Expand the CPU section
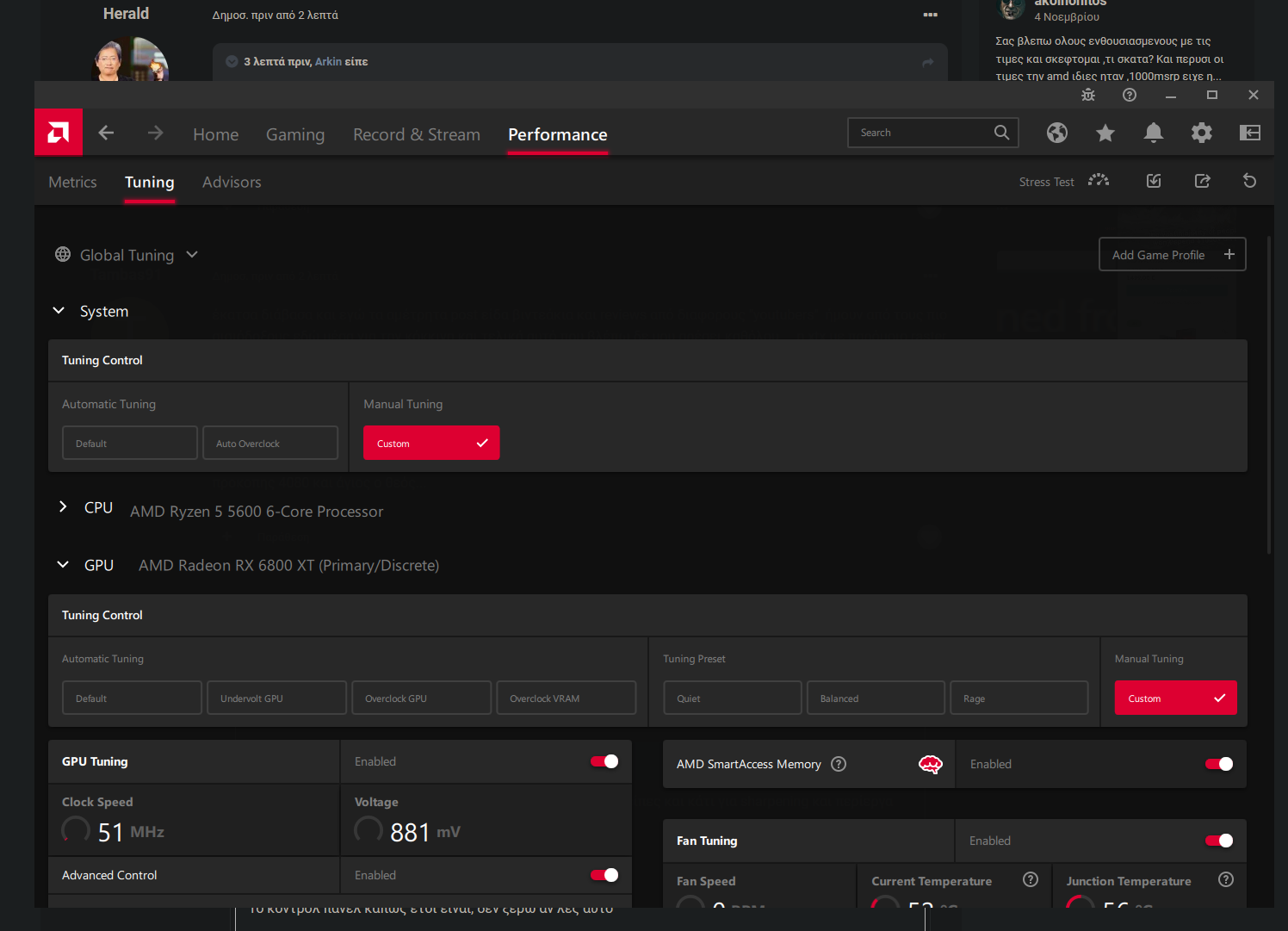The height and width of the screenshot is (931, 1288). coord(62,507)
